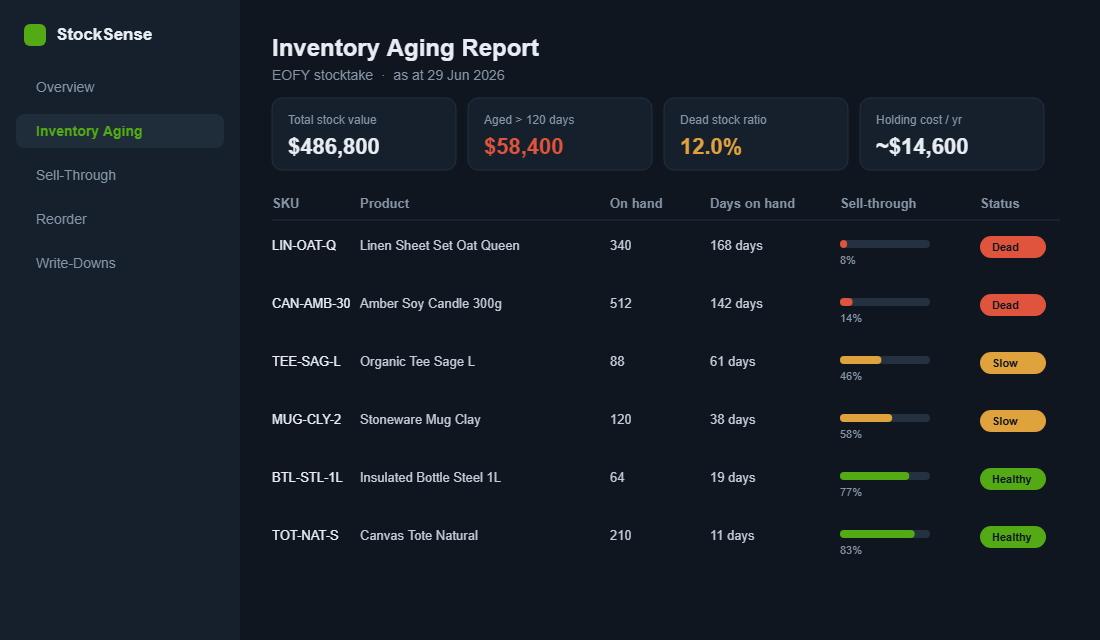Click the Dead badge for Linen Sheet Set

1012,247
